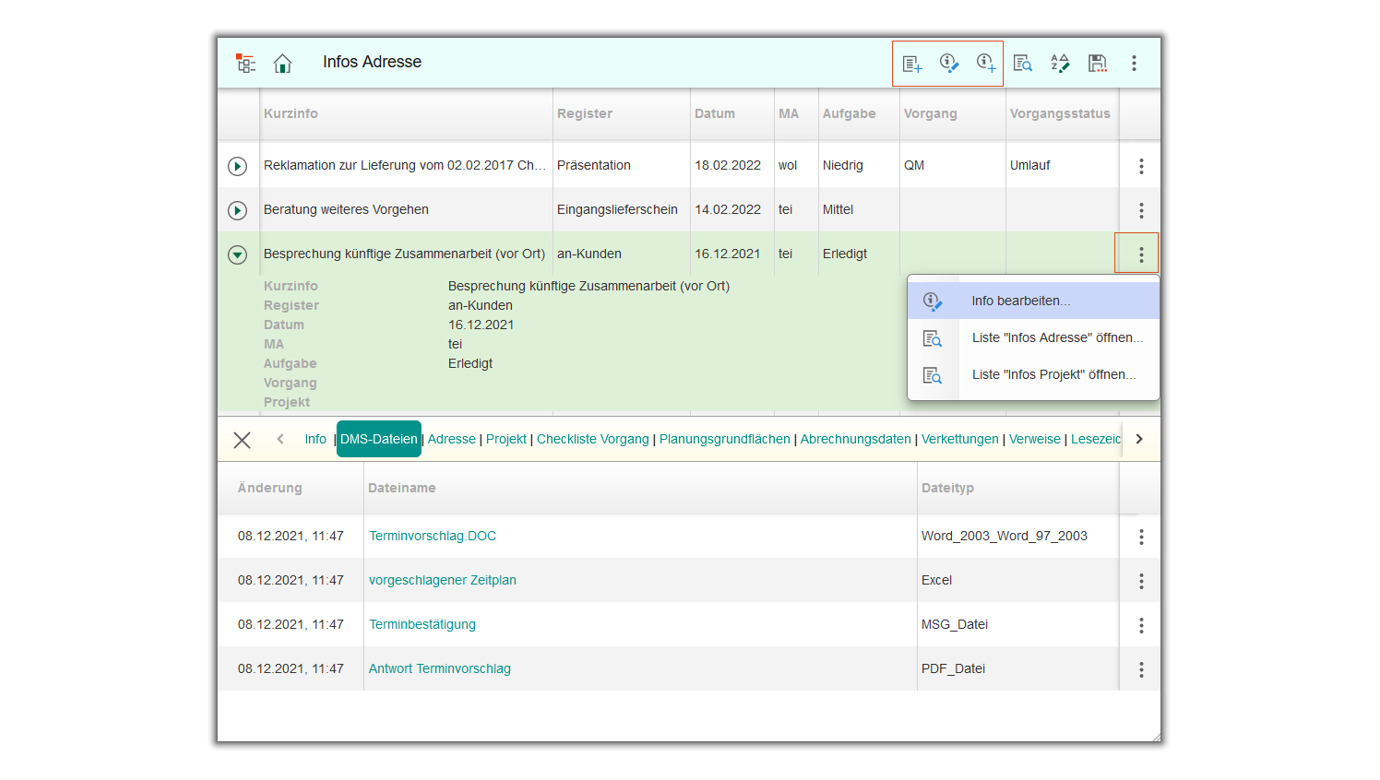Open the header three-dot overflow menu
Screen dimensions: 1380x780
1134,63
